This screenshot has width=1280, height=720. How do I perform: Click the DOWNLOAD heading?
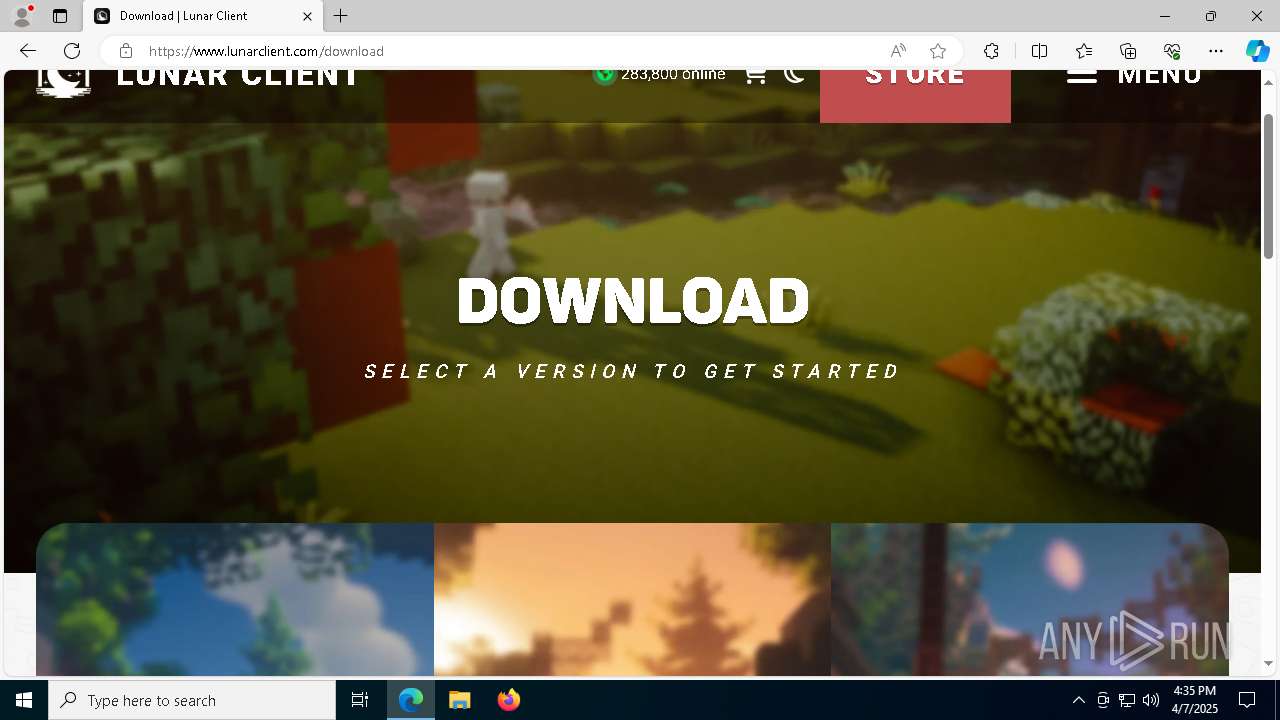[633, 301]
